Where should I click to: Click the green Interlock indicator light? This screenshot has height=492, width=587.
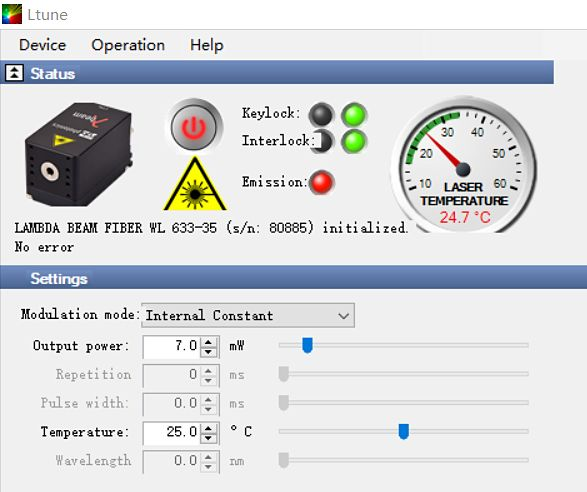pos(354,141)
